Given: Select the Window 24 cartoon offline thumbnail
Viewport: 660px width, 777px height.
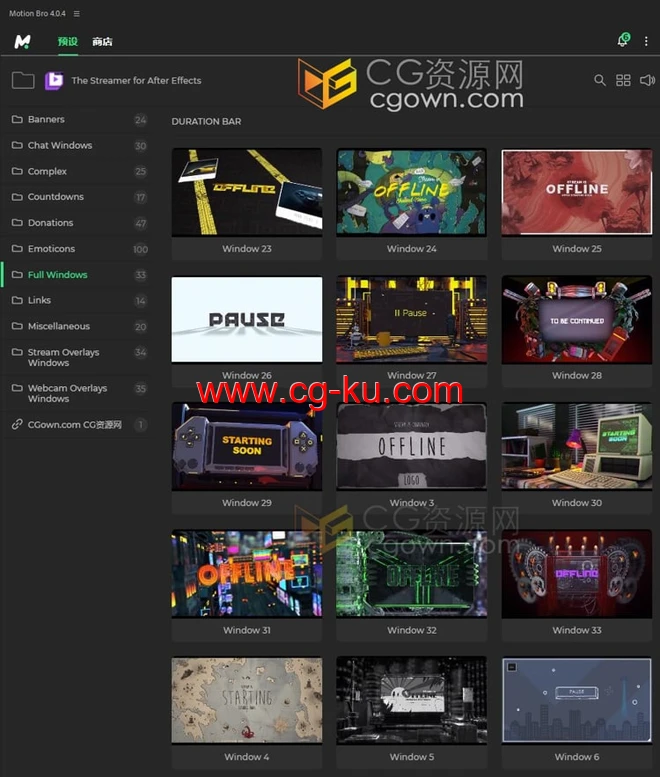Looking at the screenshot, I should click(x=411, y=192).
